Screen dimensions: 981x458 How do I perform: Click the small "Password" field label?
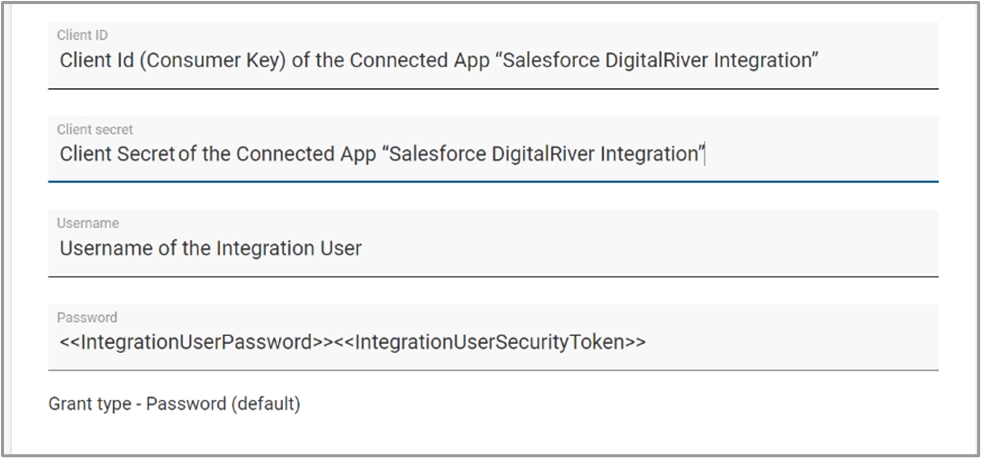click(x=87, y=318)
